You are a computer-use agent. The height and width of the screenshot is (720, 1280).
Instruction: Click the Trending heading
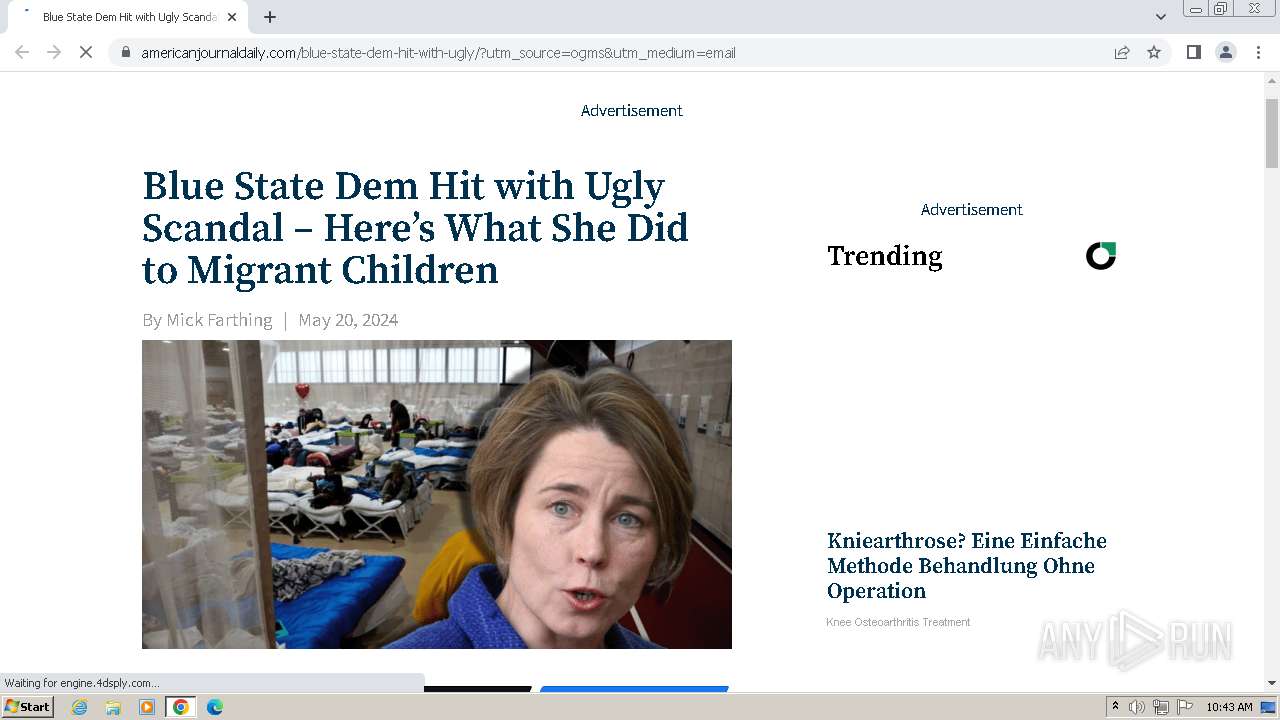coord(885,257)
